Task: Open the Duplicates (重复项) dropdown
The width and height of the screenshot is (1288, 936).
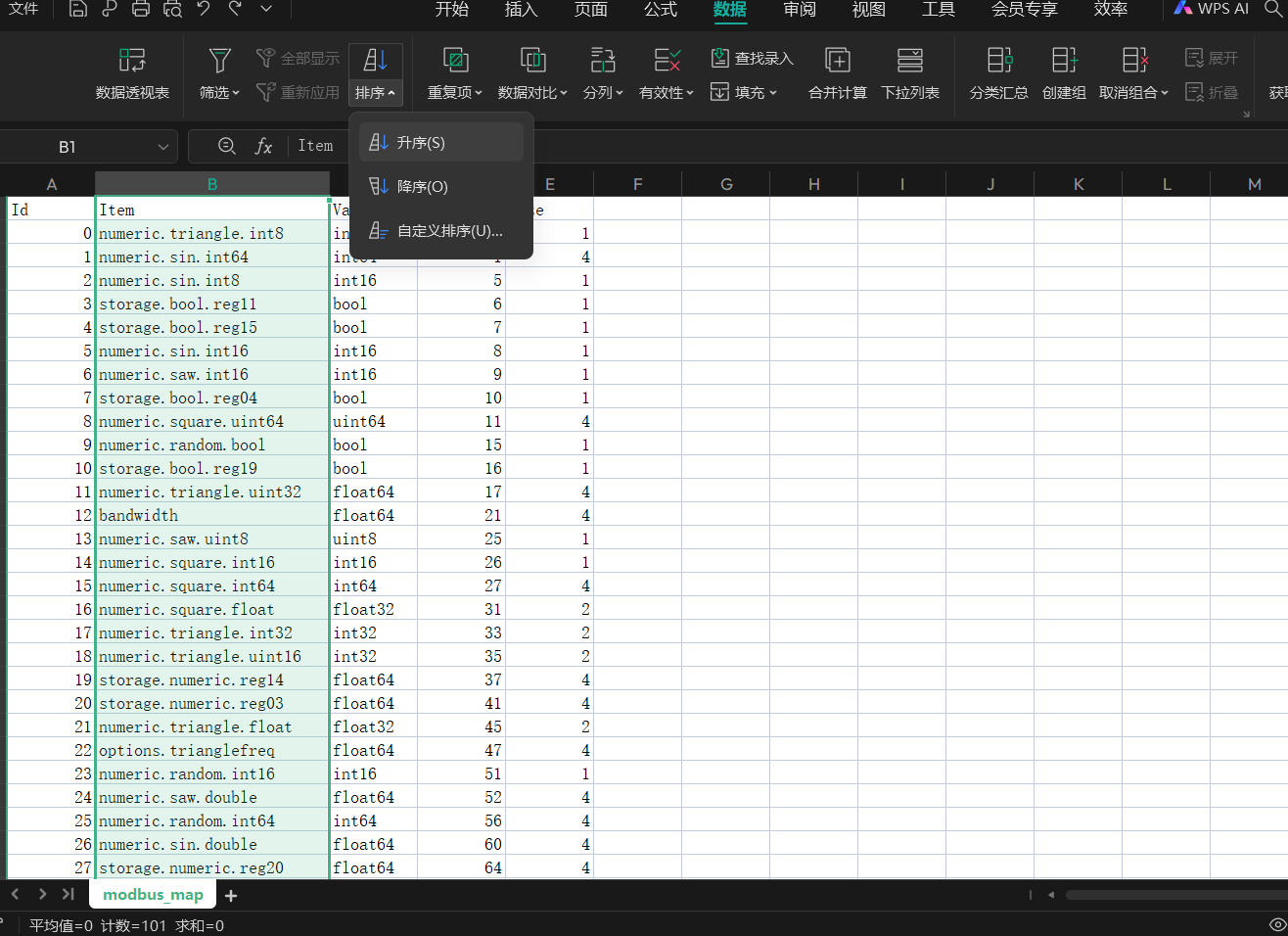Action: [x=455, y=93]
